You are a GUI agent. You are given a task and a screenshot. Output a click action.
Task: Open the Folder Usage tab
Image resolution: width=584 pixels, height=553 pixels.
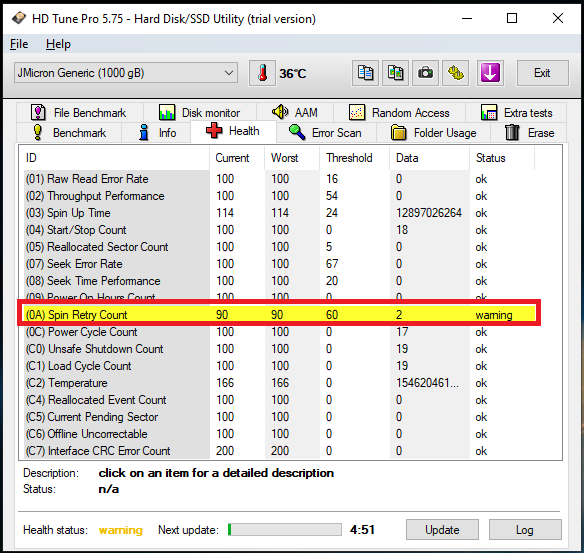(x=434, y=133)
